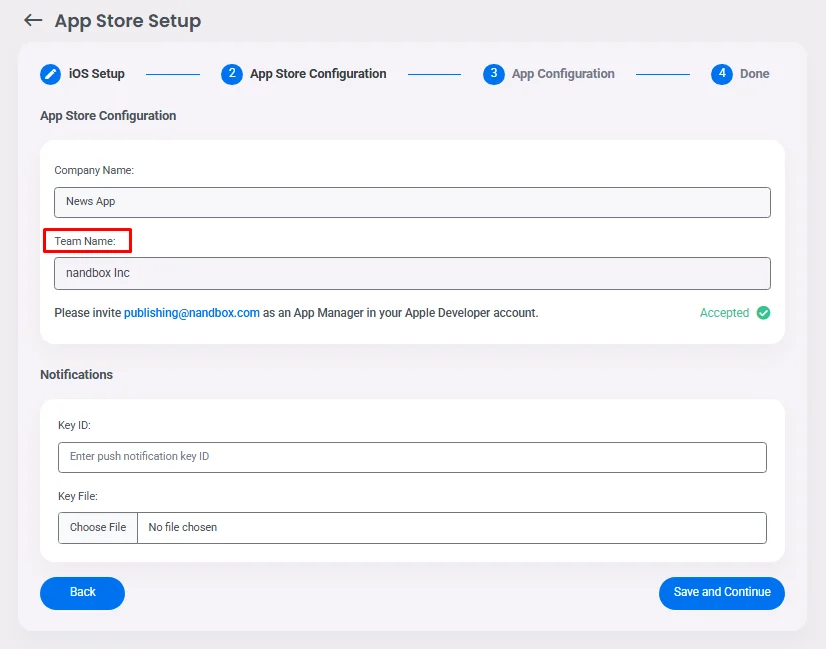826x649 pixels.
Task: Select the step 2 circle icon
Action: (232, 74)
